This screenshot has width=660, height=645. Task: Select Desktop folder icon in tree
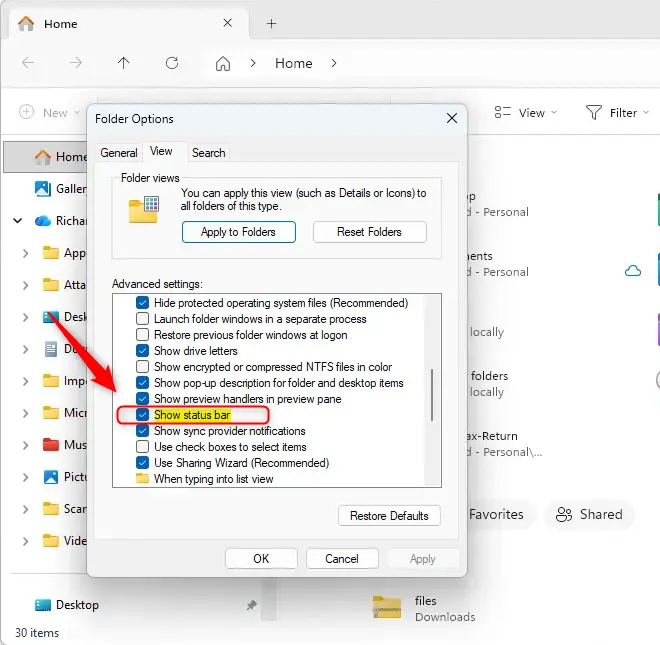pos(51,317)
